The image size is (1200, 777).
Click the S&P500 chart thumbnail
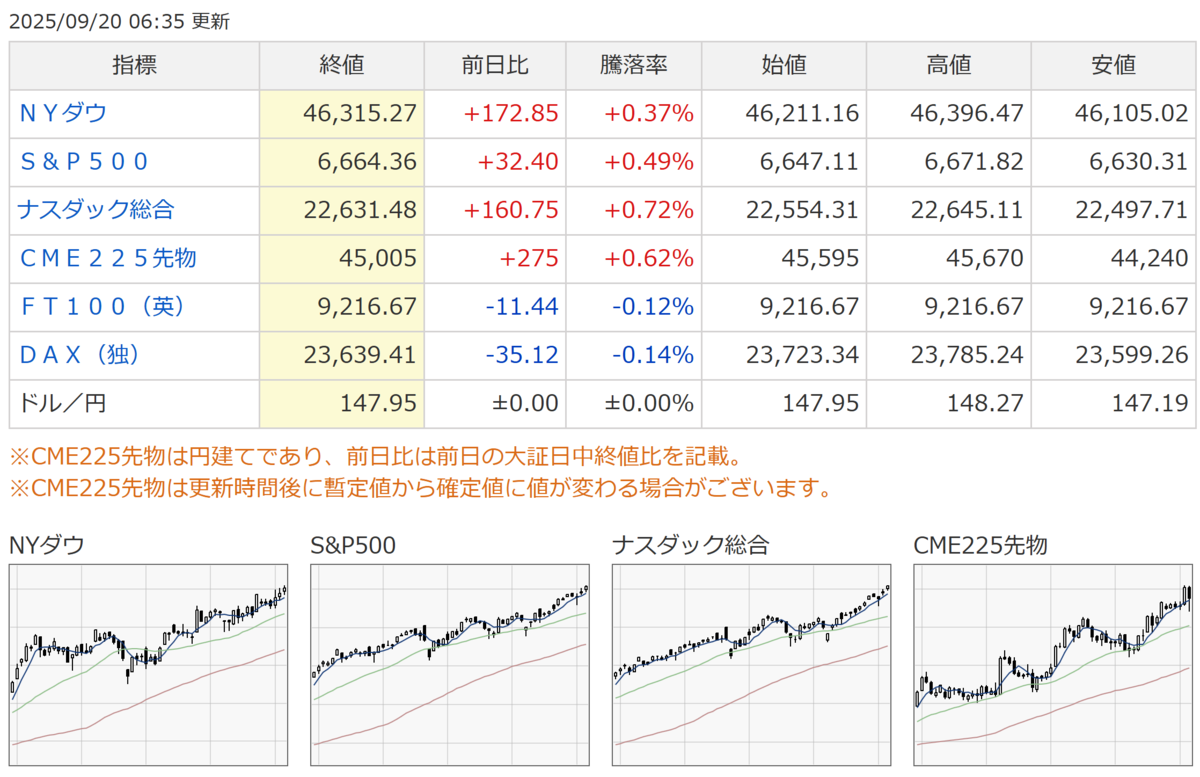click(x=451, y=666)
